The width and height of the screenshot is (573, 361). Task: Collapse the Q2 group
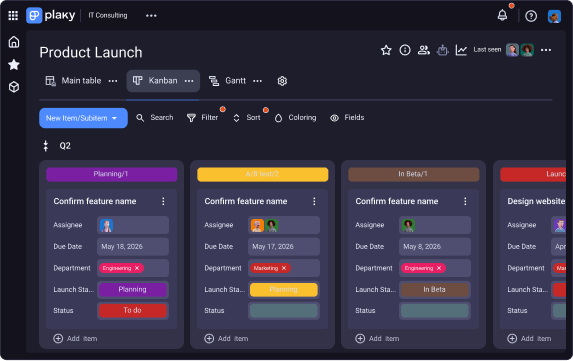coord(46,146)
